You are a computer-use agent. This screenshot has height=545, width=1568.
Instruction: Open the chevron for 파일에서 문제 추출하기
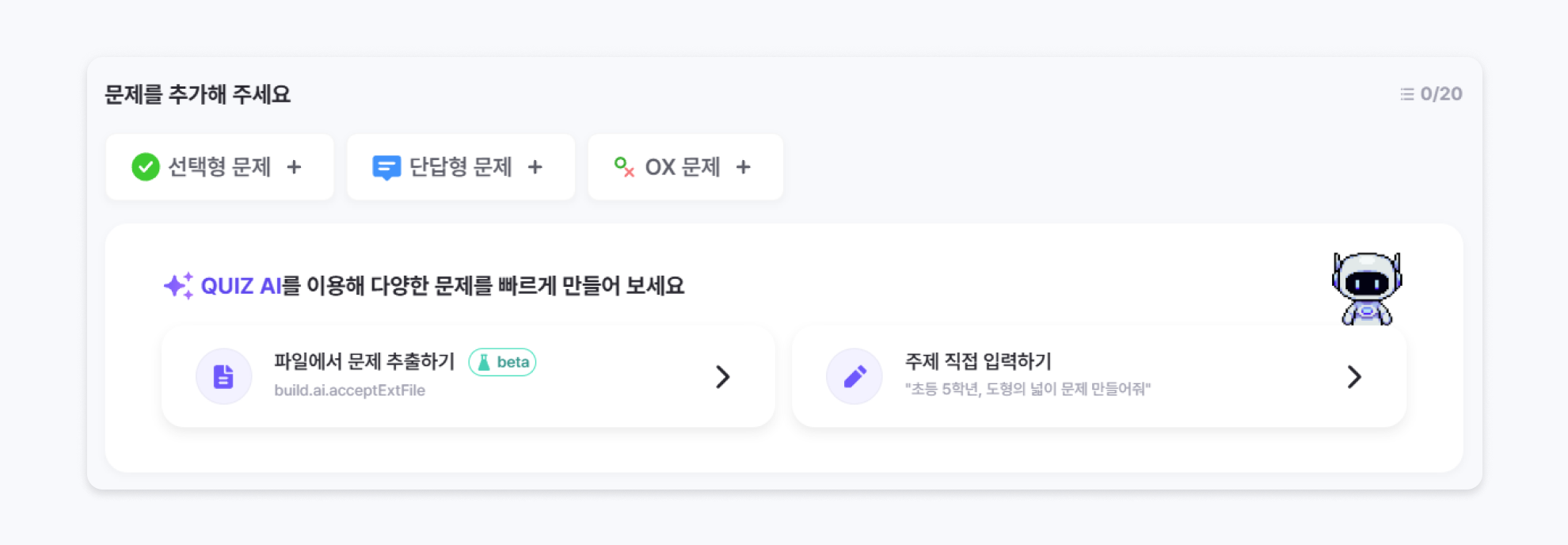click(x=722, y=377)
